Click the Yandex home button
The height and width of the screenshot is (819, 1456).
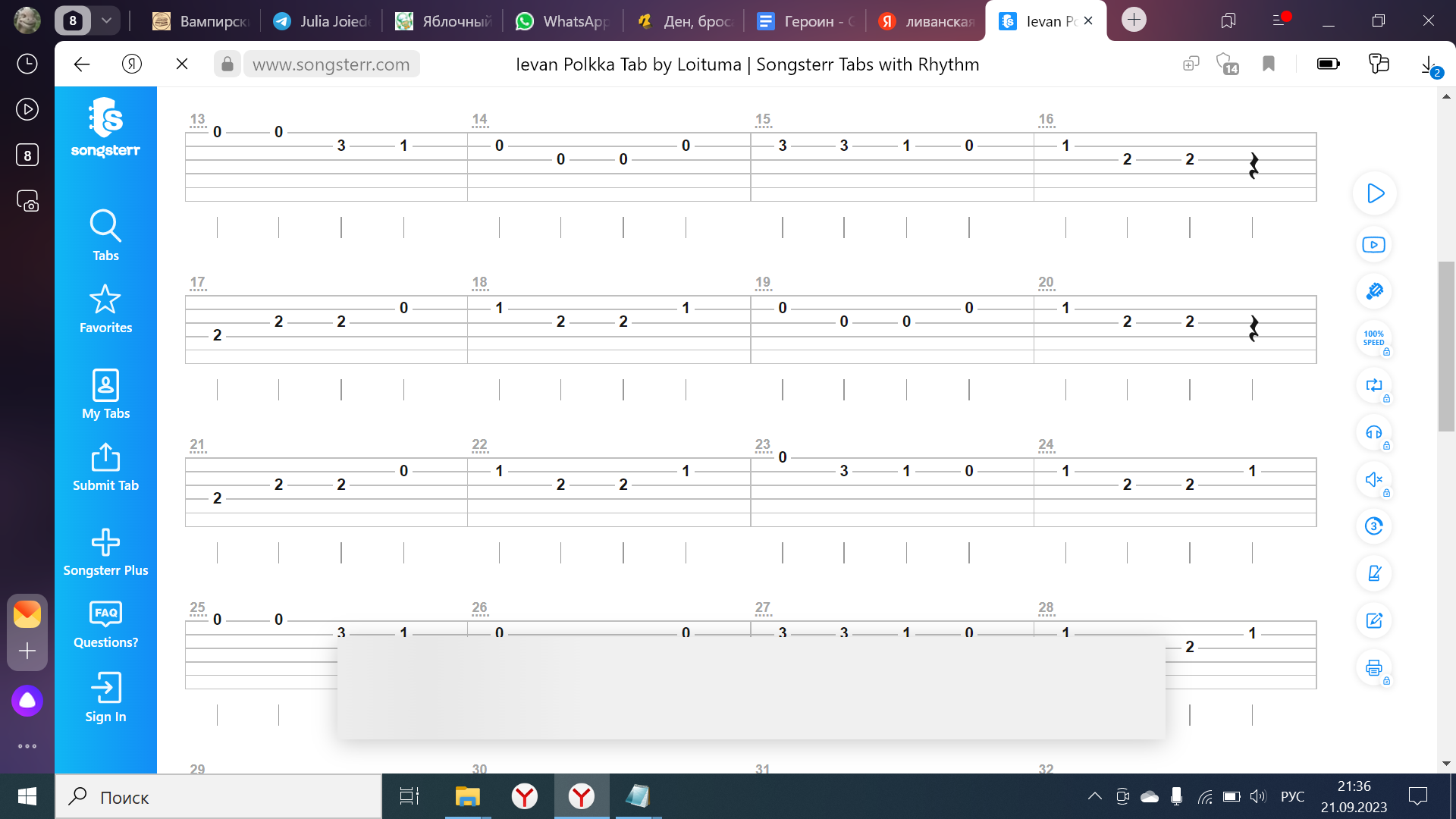tap(132, 64)
